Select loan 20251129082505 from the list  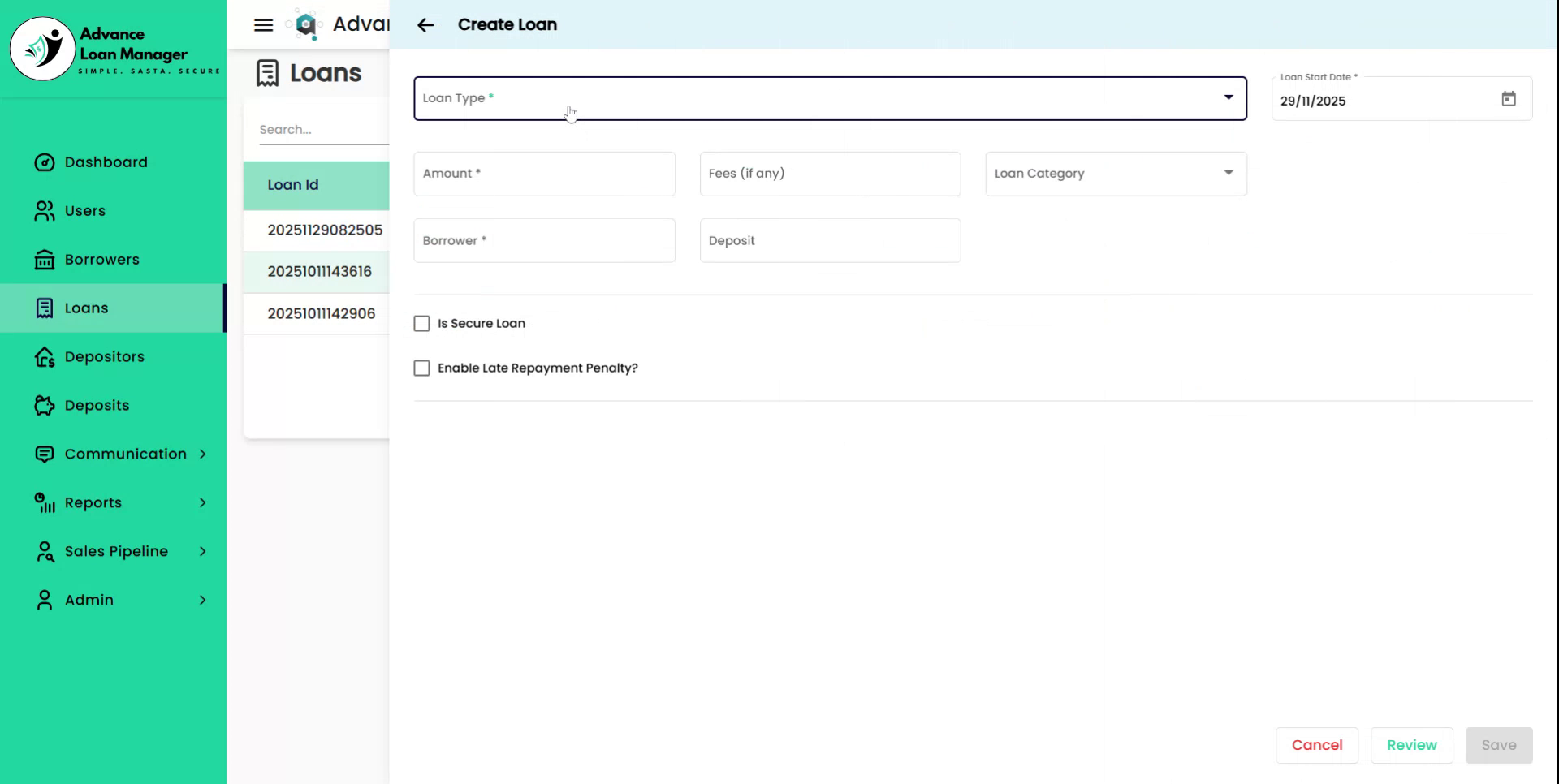coord(325,230)
